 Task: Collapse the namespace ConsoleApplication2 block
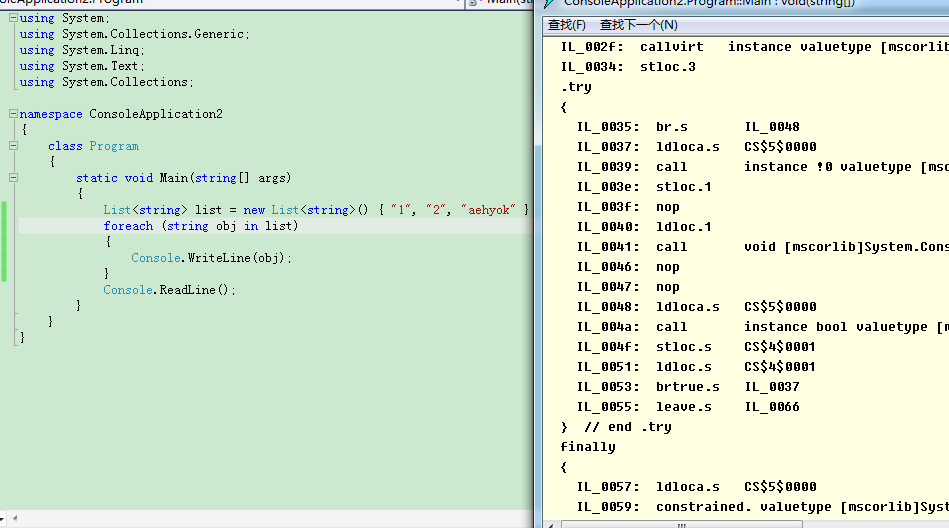(x=13, y=113)
